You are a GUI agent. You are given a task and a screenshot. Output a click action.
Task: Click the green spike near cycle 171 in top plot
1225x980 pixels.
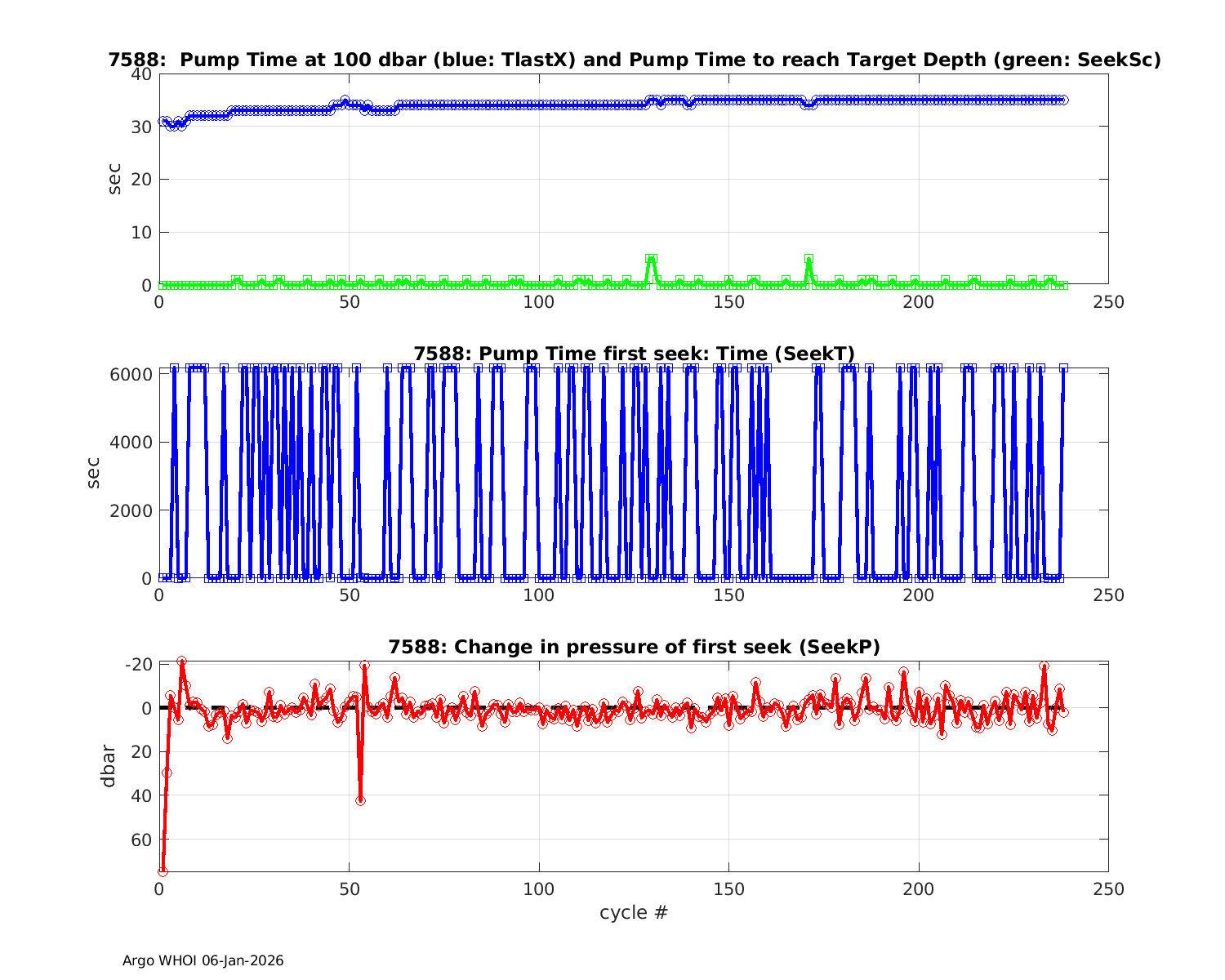(808, 259)
